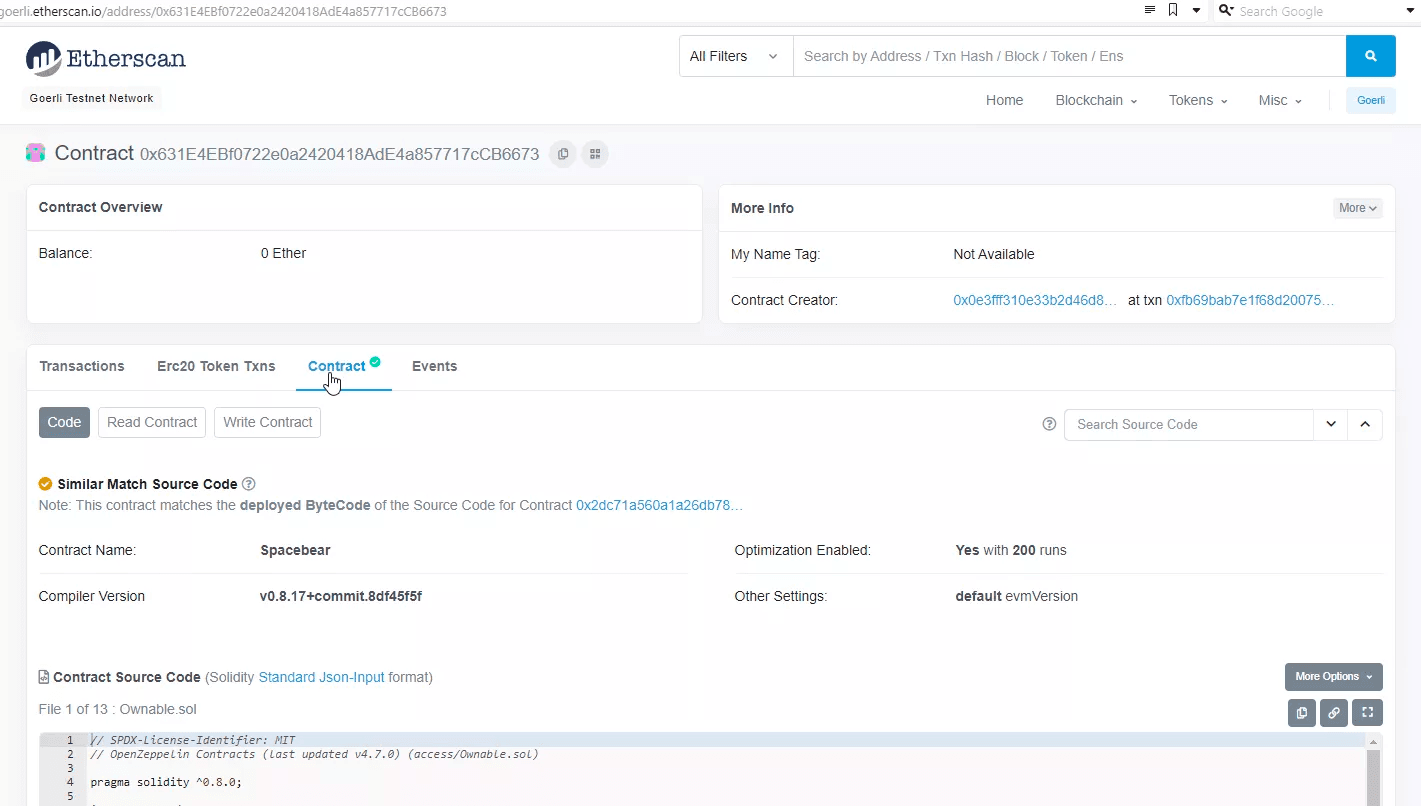This screenshot has width=1421, height=806.
Task: Click contract name Spacebear
Action: pyautogui.click(x=295, y=550)
